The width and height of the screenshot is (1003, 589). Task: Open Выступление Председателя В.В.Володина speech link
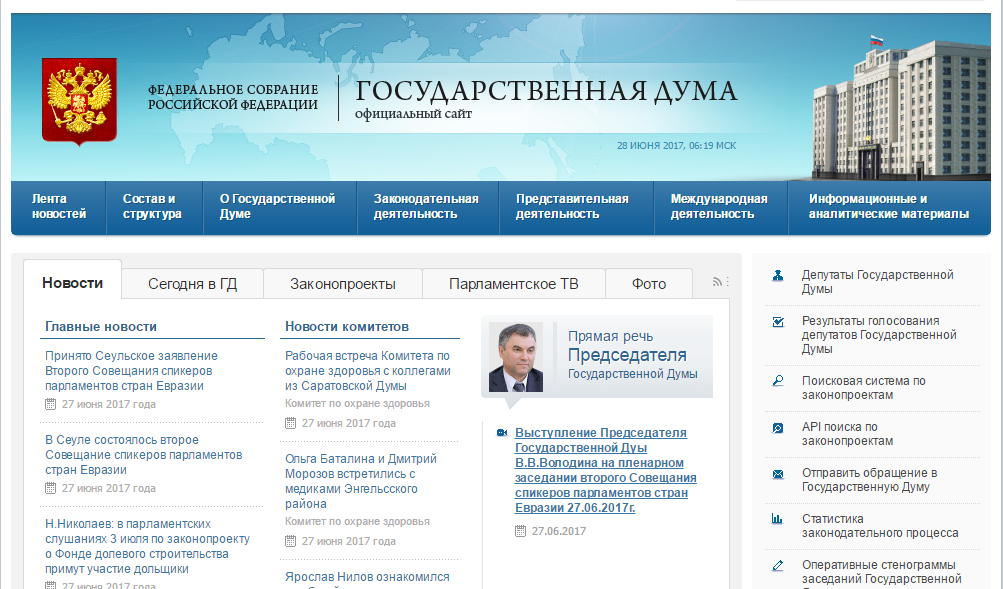[606, 470]
